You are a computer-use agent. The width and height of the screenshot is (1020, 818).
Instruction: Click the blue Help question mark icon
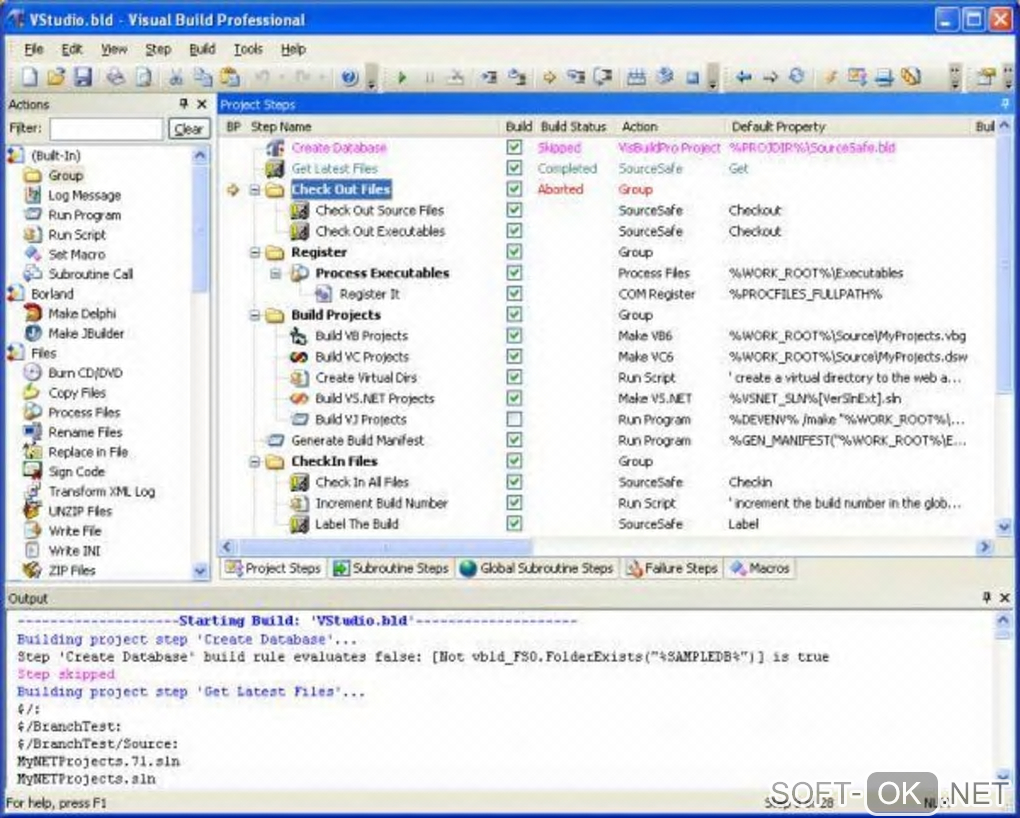pyautogui.click(x=349, y=78)
